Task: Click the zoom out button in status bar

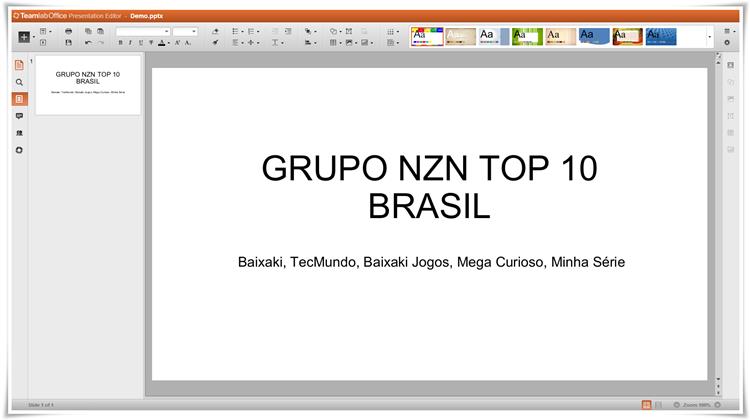Action: [x=677, y=405]
